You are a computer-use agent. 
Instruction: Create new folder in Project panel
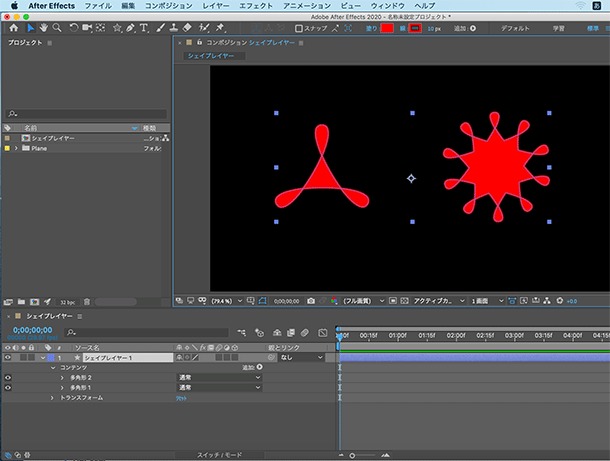21,301
